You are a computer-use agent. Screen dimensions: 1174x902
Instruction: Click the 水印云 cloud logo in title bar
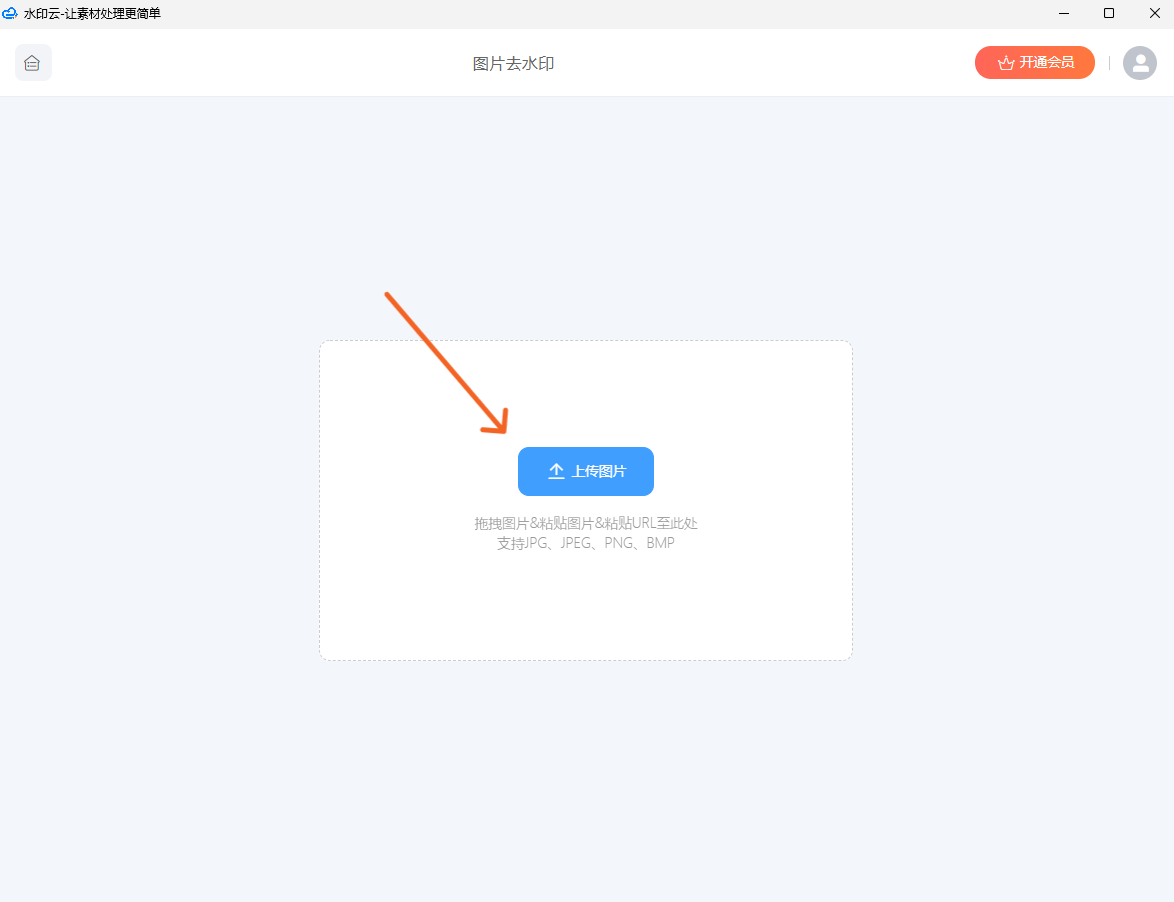(x=10, y=13)
